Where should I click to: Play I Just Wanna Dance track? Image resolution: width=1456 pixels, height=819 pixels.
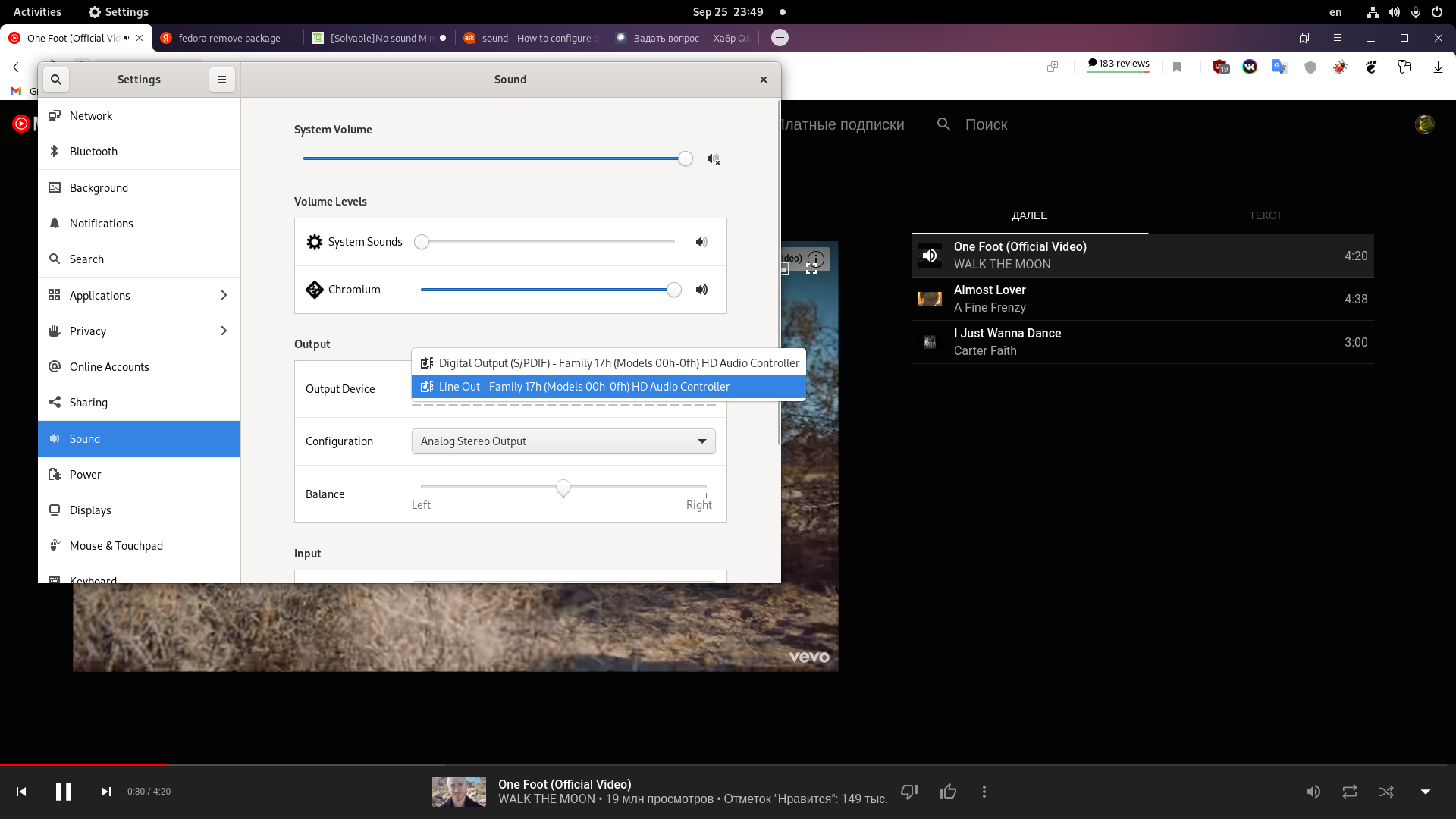coord(1143,342)
